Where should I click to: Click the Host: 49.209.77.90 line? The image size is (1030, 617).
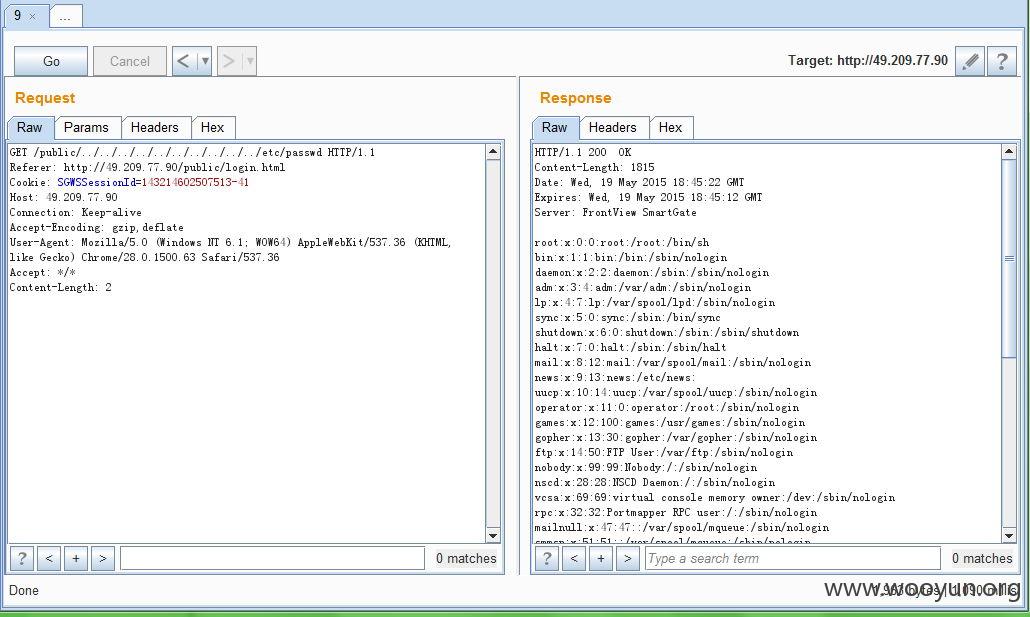63,197
